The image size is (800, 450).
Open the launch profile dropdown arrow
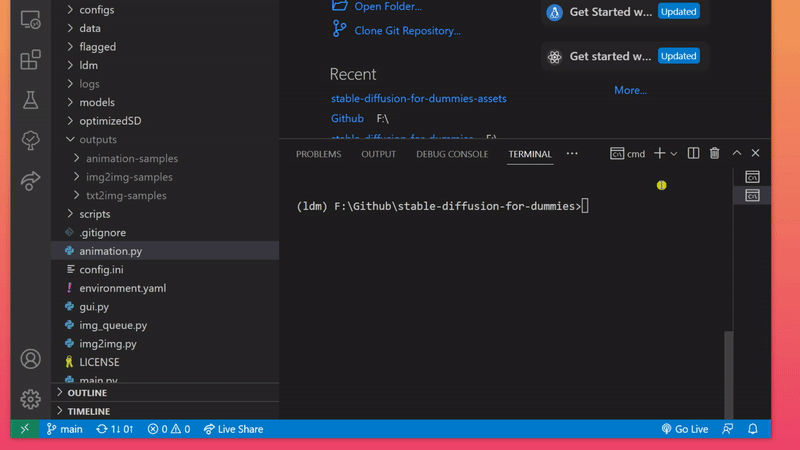tap(674, 154)
